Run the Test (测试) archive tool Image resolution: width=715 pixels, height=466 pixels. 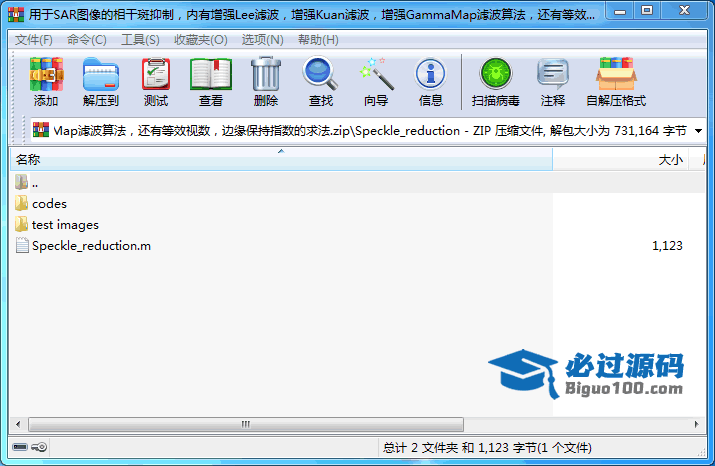156,74
